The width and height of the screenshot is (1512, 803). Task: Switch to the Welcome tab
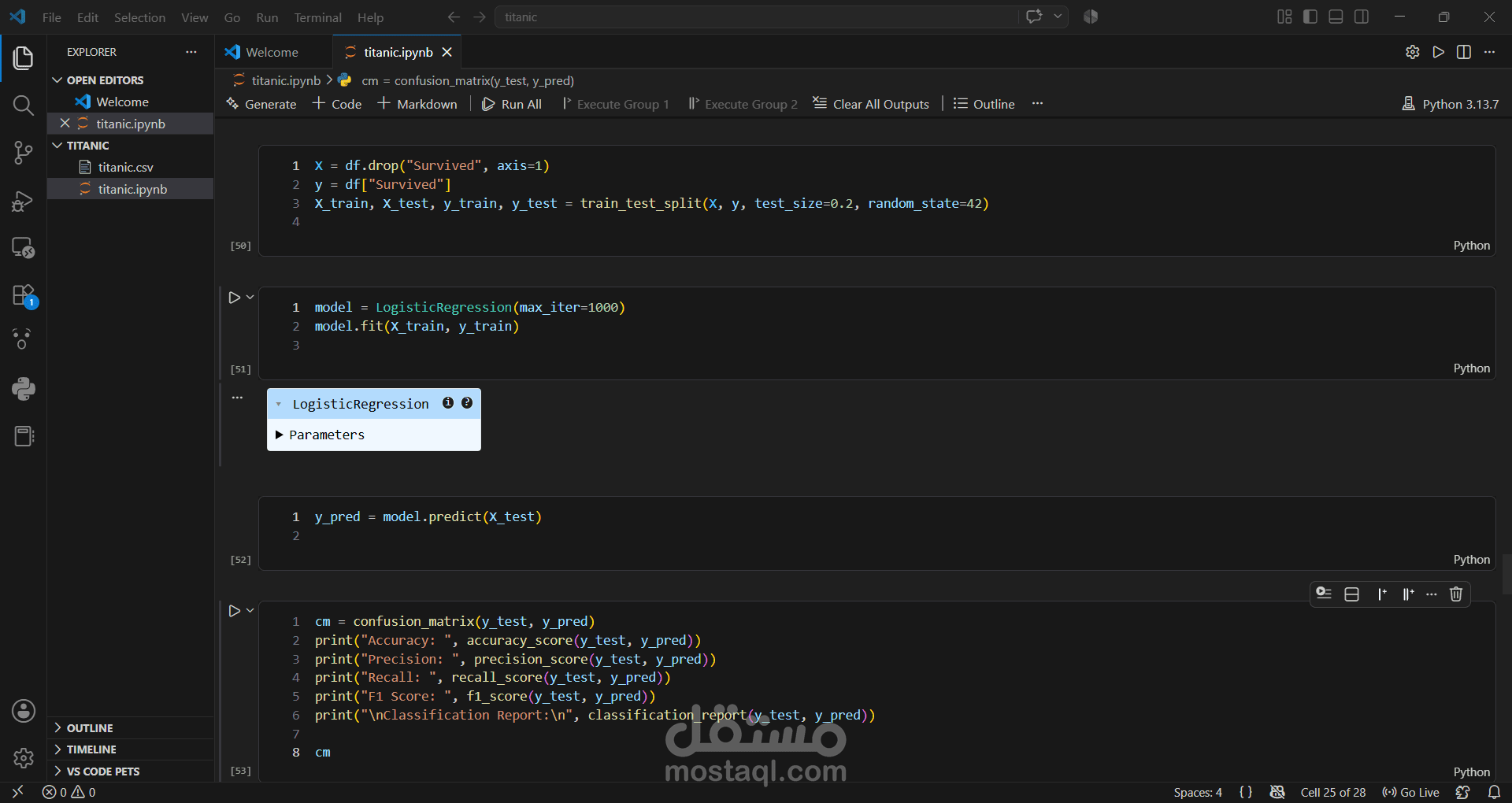pos(272,52)
